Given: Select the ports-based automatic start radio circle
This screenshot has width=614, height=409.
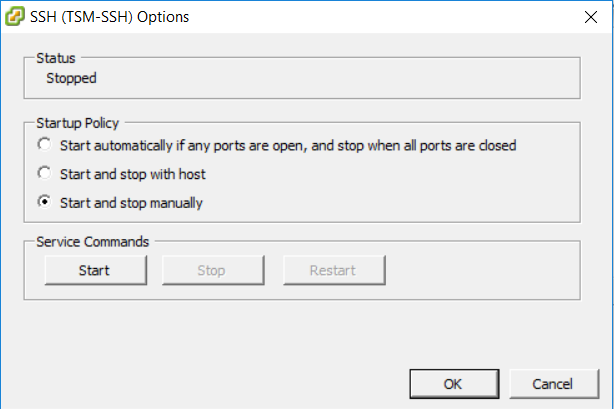Looking at the screenshot, I should [x=44, y=144].
